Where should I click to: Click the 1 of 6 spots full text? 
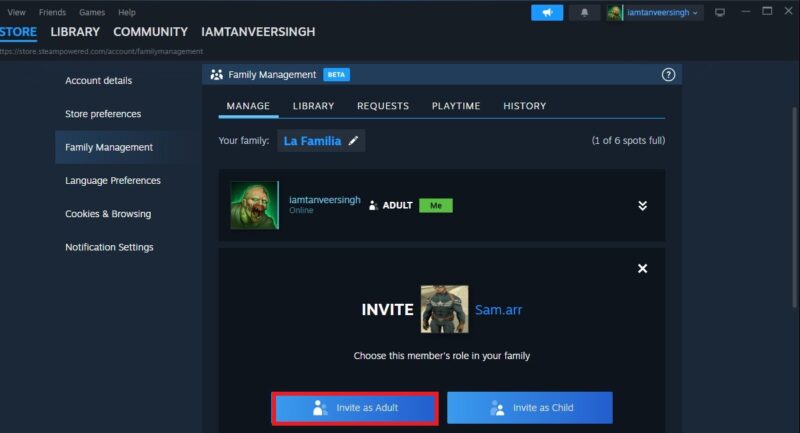tap(628, 140)
